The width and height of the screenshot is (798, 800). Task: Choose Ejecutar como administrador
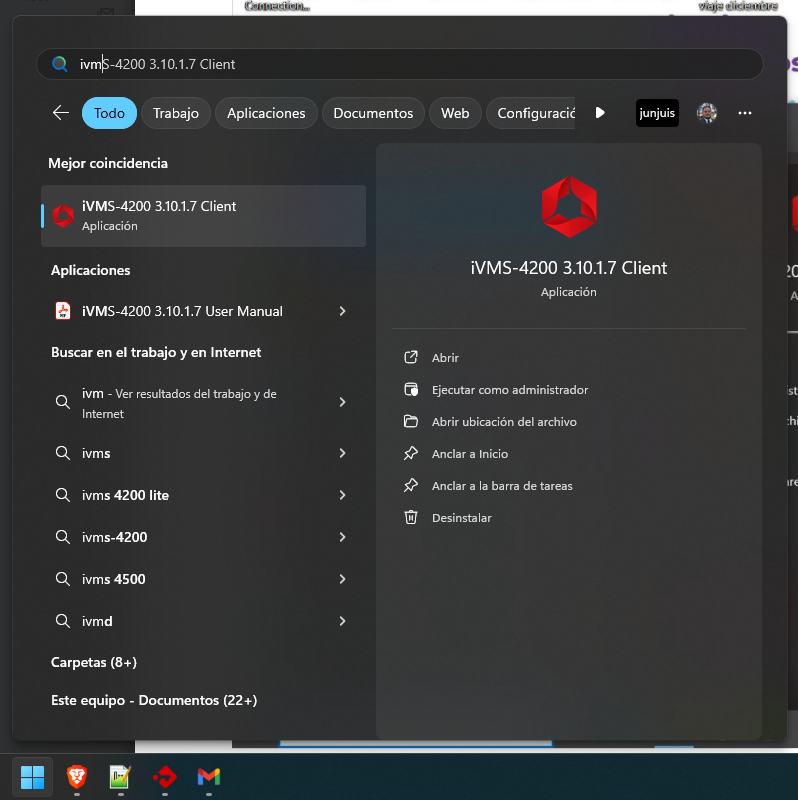coord(509,390)
